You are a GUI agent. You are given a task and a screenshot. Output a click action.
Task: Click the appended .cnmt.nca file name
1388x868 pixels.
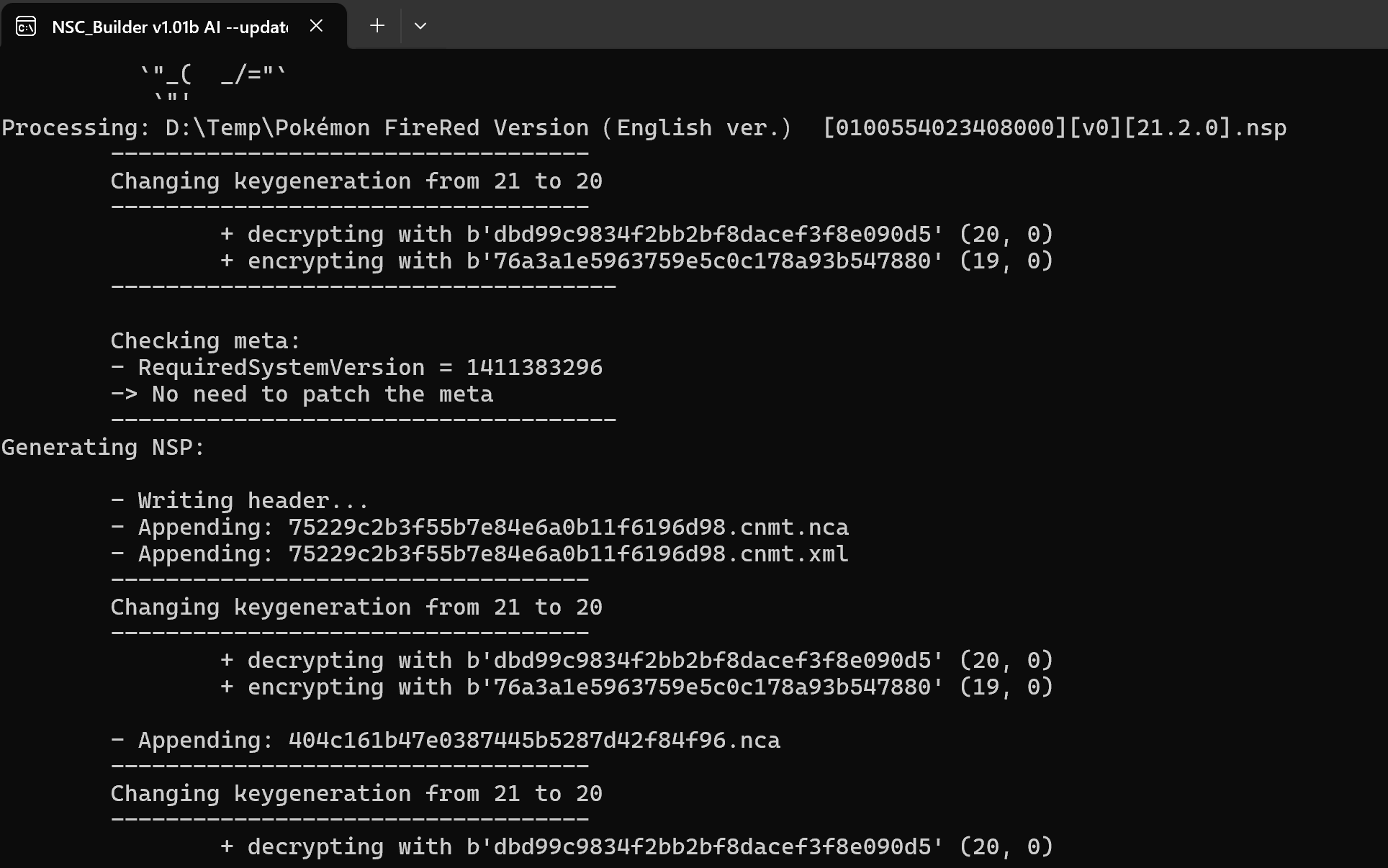tap(568, 528)
